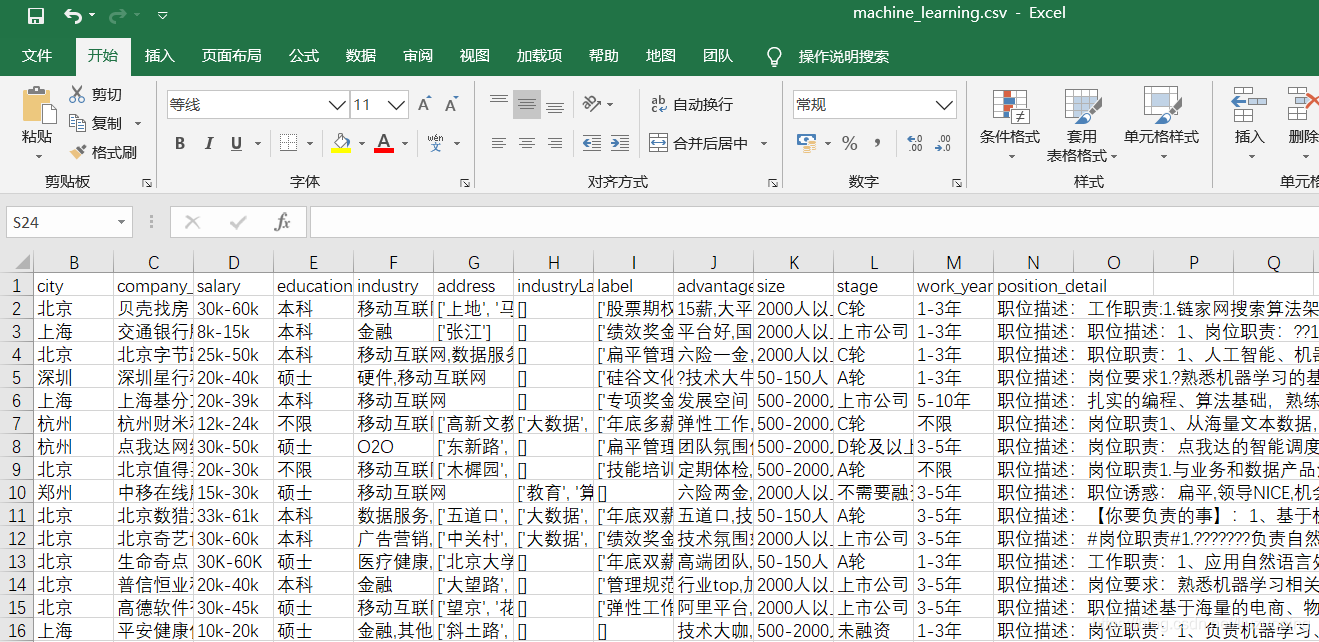Click 合并后居中 merge and center
The width and height of the screenshot is (1319, 642).
click(x=699, y=143)
